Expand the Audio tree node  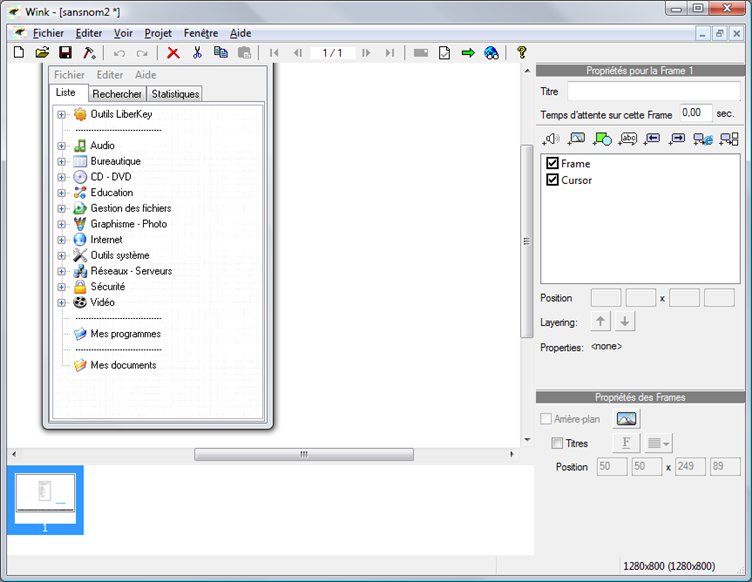(x=62, y=146)
